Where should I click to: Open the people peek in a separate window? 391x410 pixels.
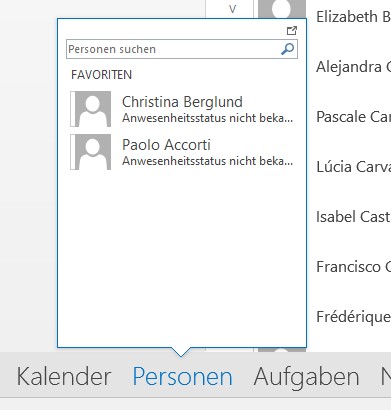(x=292, y=31)
